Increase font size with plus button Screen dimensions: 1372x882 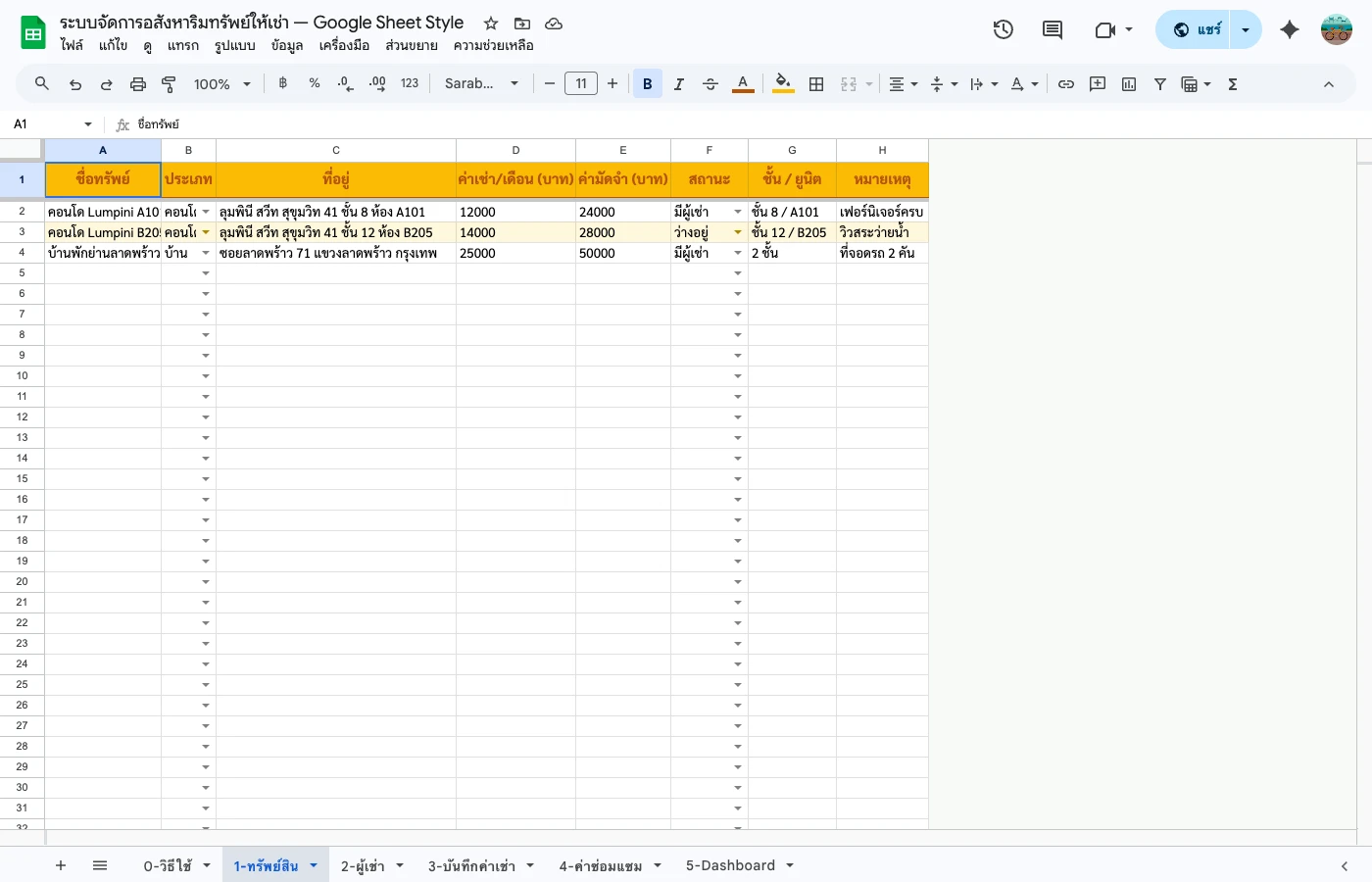612,84
